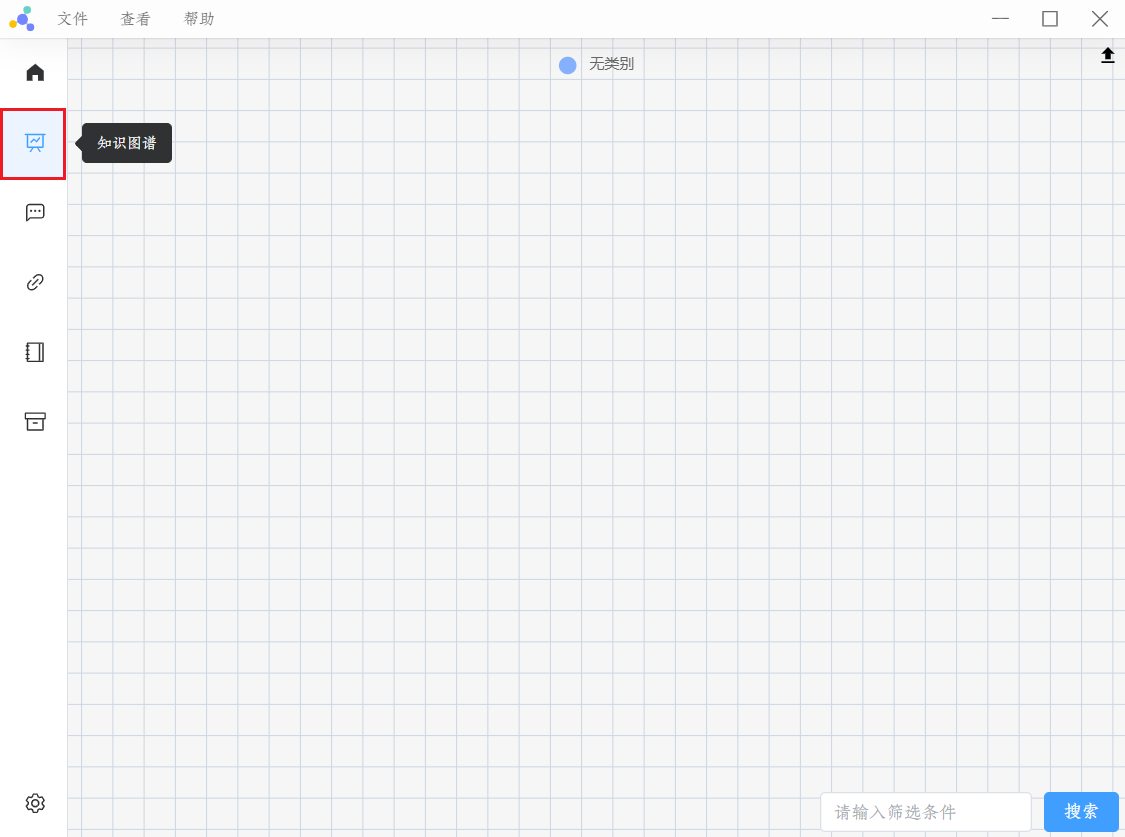Screen dimensions: 1125x837
Task: Click the 无类别 legend label
Action: 611,64
